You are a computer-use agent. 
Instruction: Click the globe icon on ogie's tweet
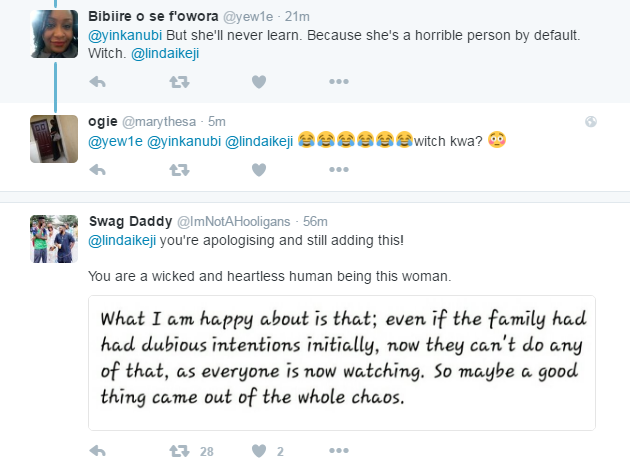(590, 122)
